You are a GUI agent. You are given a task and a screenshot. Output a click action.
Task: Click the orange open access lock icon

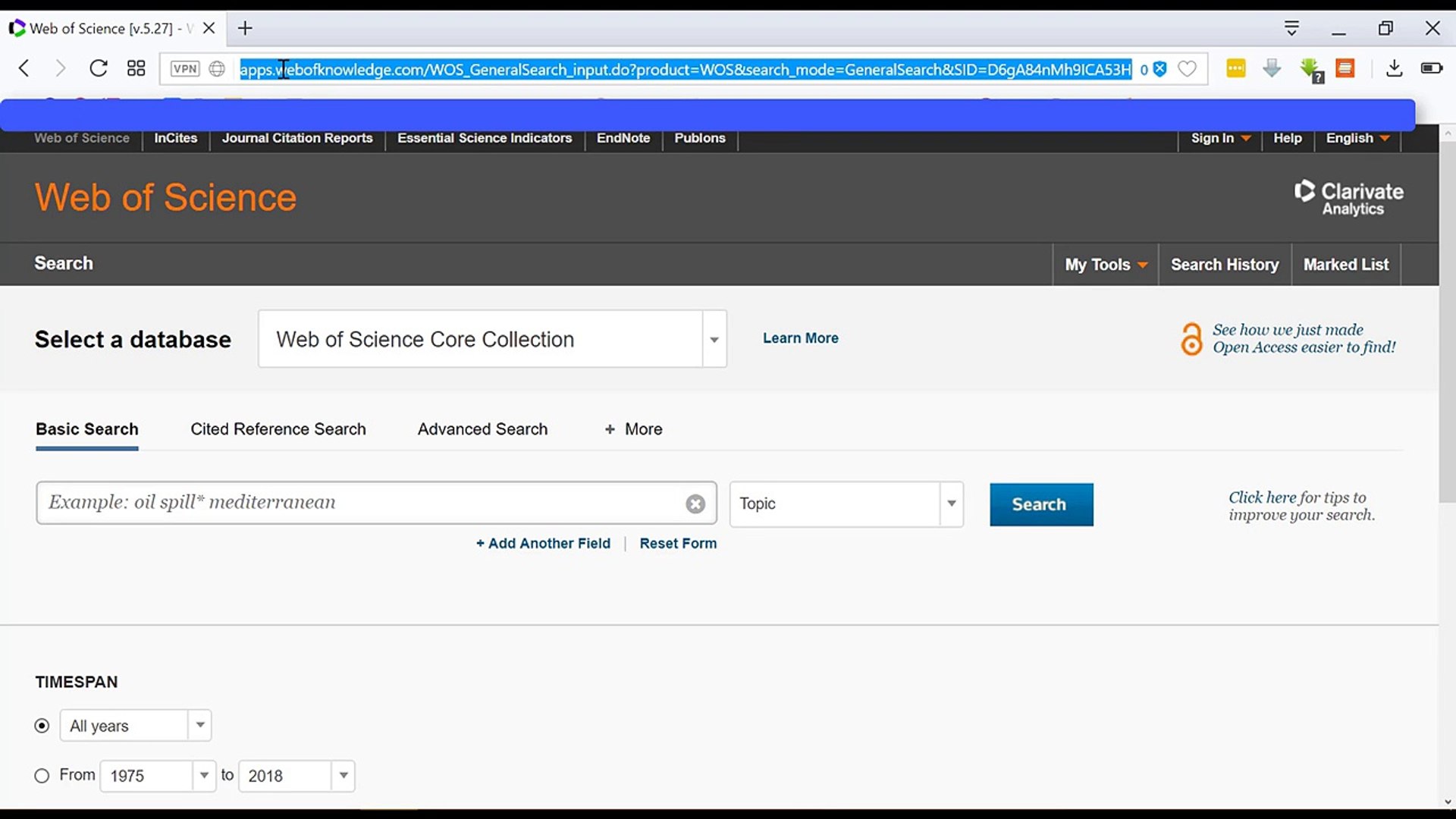tap(1191, 339)
